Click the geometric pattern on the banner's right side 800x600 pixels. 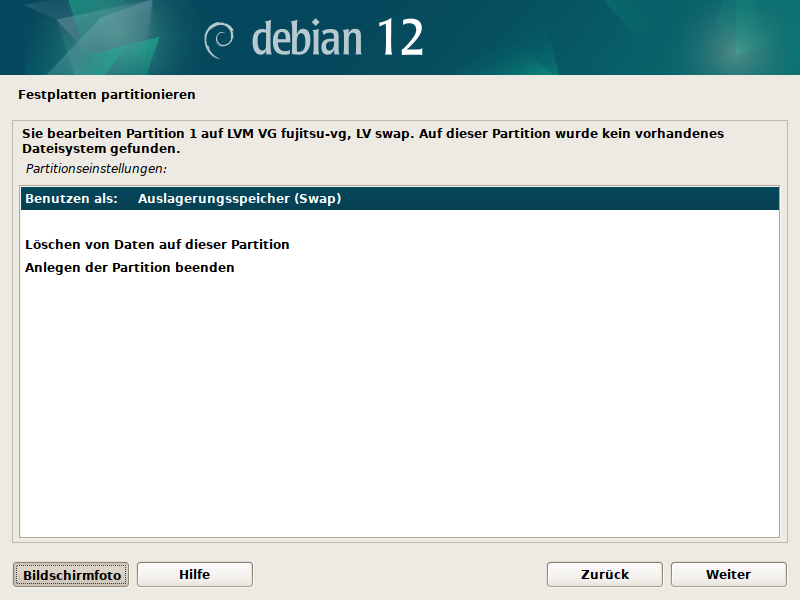[680, 38]
